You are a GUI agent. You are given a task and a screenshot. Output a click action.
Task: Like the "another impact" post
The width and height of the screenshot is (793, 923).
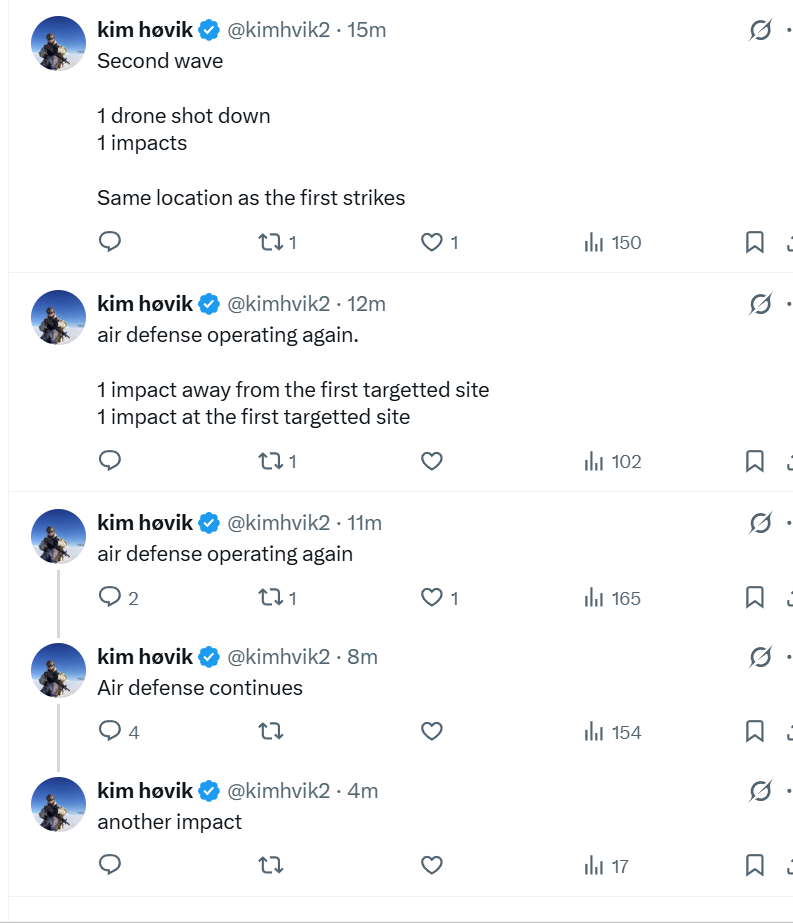pos(432,865)
